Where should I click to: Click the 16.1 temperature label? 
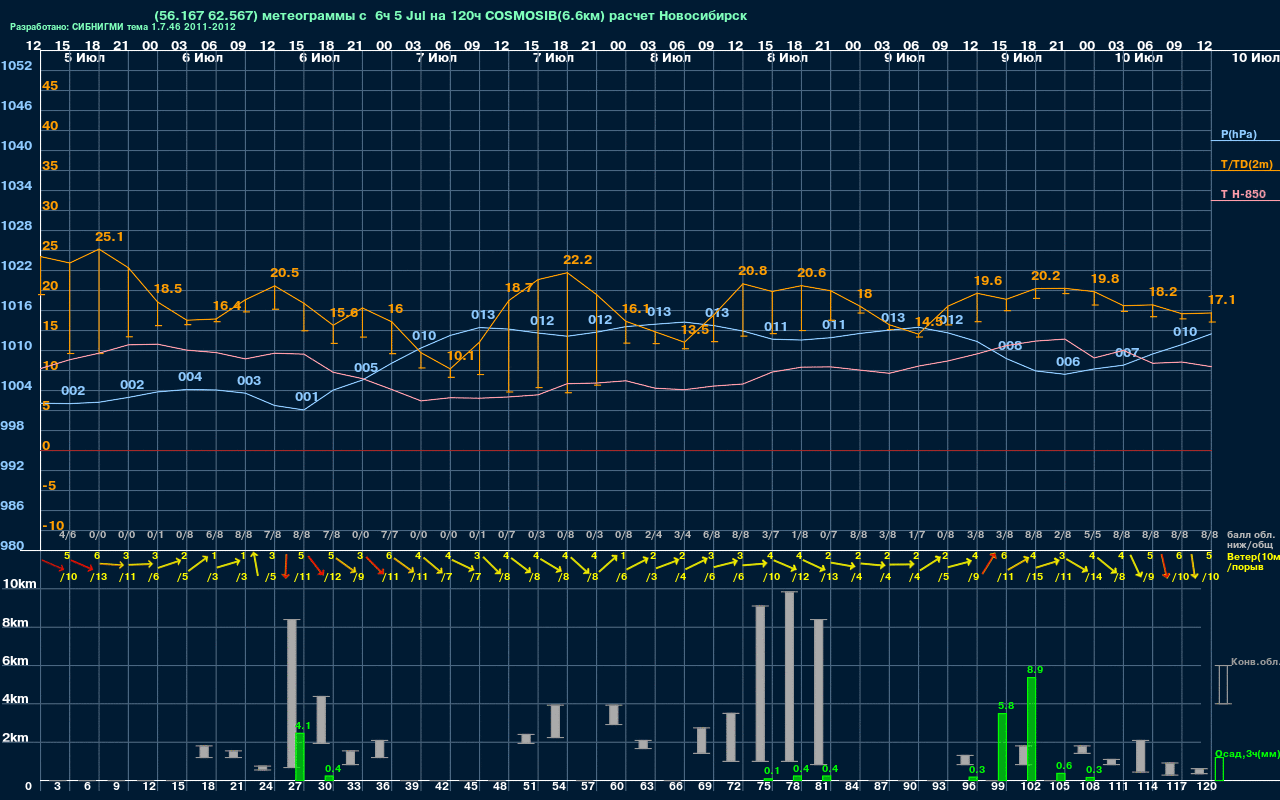(636, 308)
